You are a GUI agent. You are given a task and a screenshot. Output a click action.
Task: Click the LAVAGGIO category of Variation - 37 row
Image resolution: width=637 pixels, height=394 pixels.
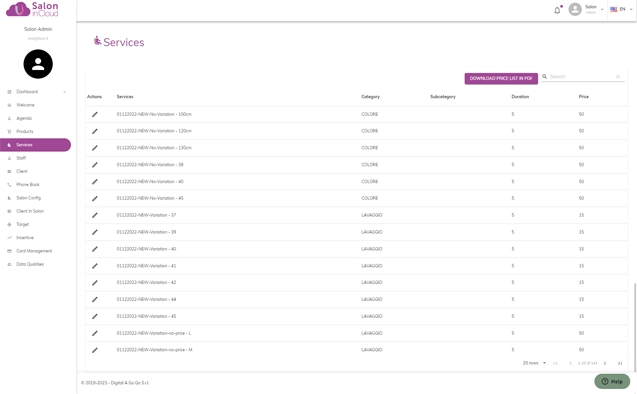click(x=372, y=215)
